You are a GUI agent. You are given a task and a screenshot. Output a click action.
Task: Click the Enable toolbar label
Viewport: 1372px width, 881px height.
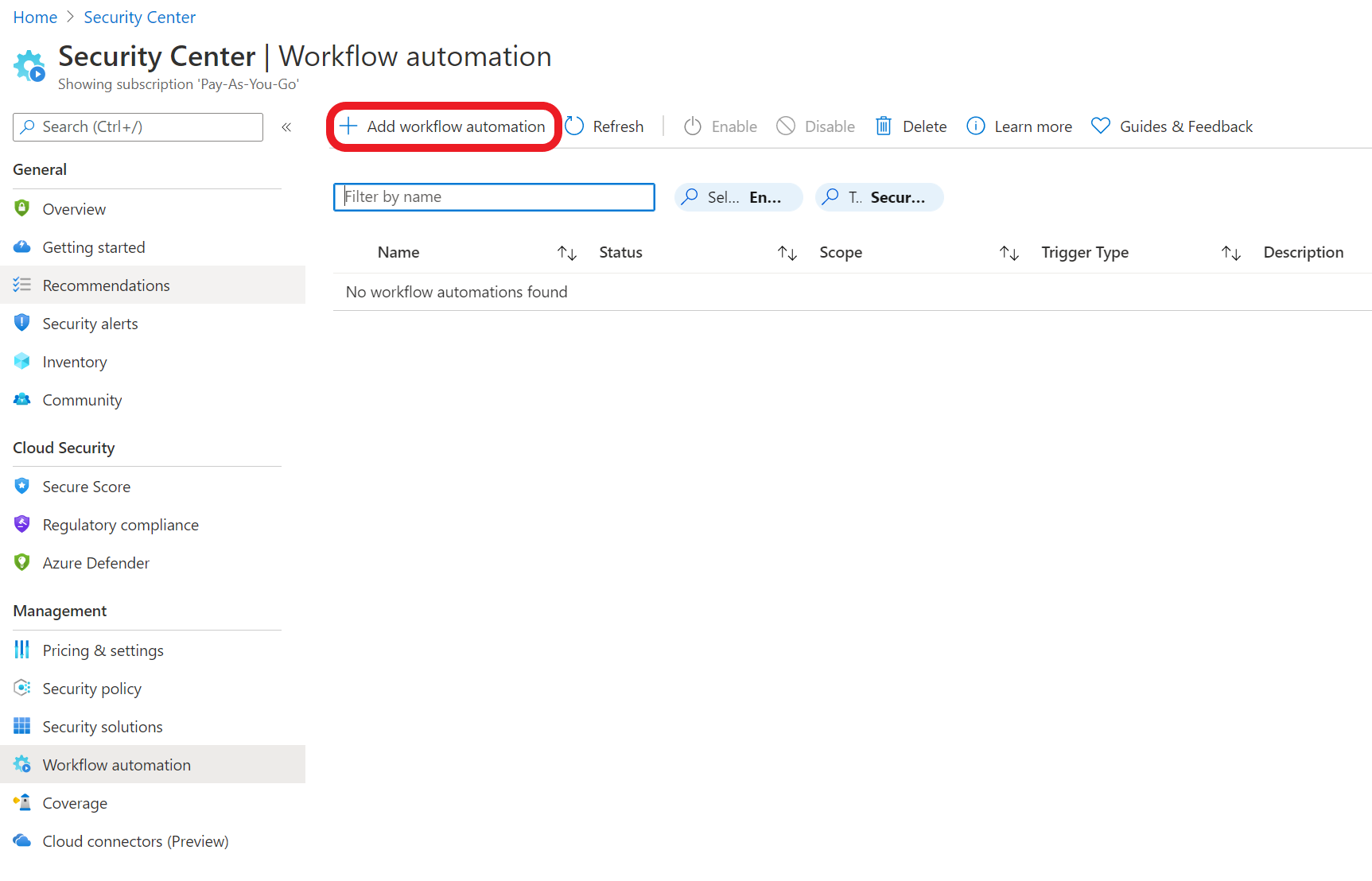coord(734,126)
